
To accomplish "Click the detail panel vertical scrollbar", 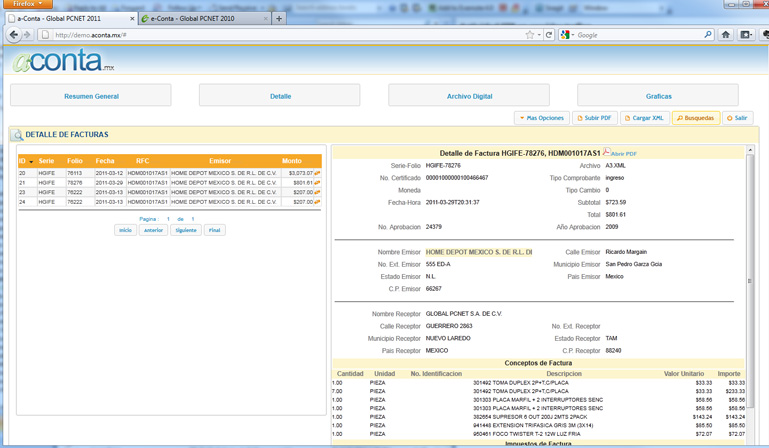I will tap(749, 281).
